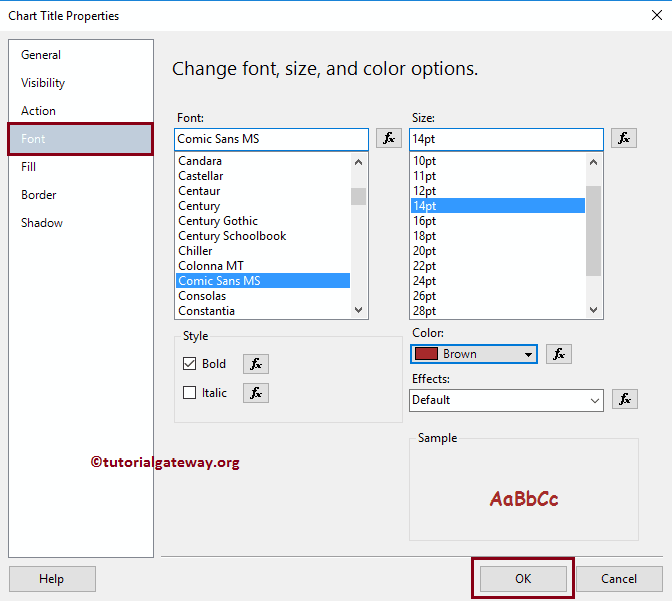Click the font list scrollbar thumb
This screenshot has width=672, height=601.
coord(358,196)
